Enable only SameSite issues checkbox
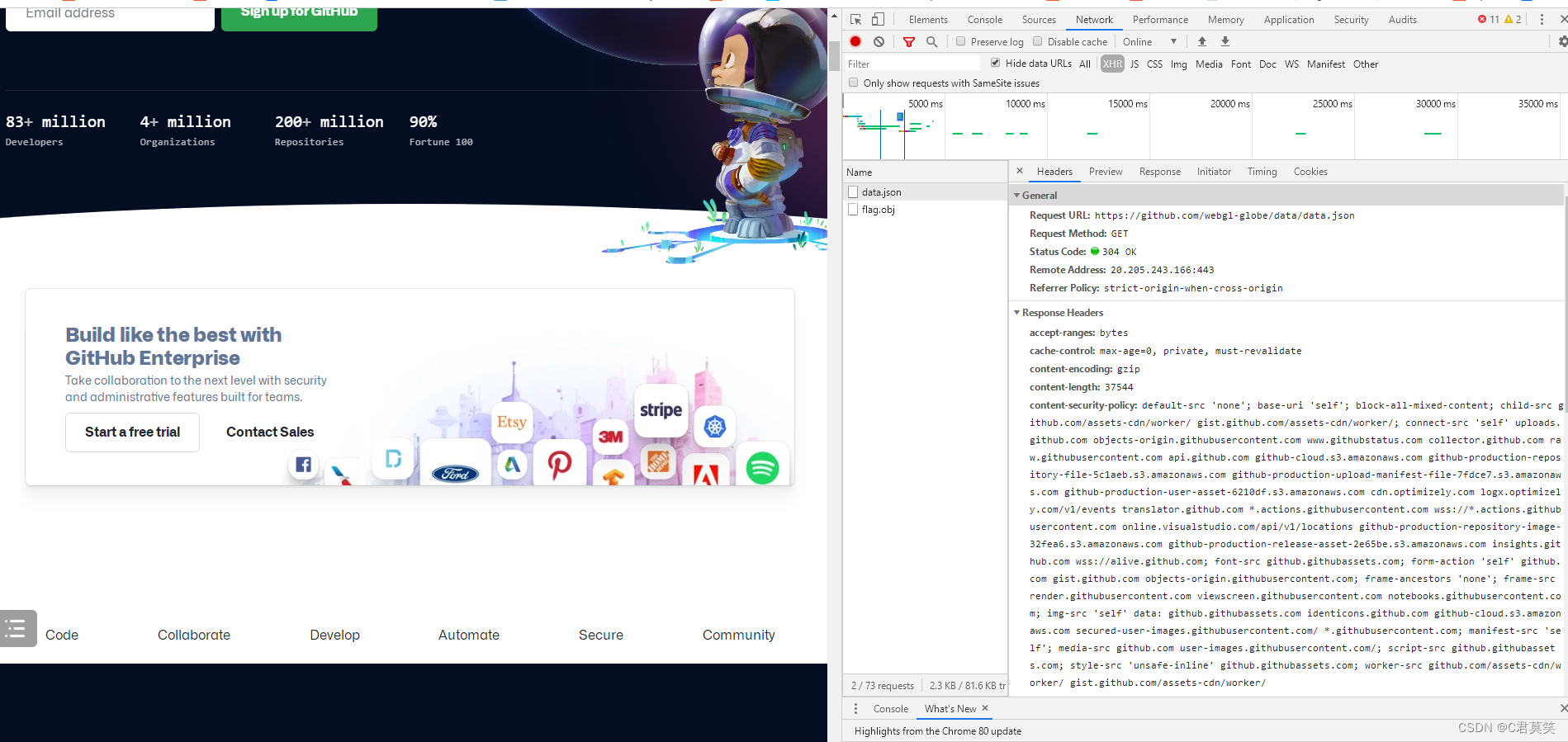Image resolution: width=1568 pixels, height=742 pixels. coord(854,83)
